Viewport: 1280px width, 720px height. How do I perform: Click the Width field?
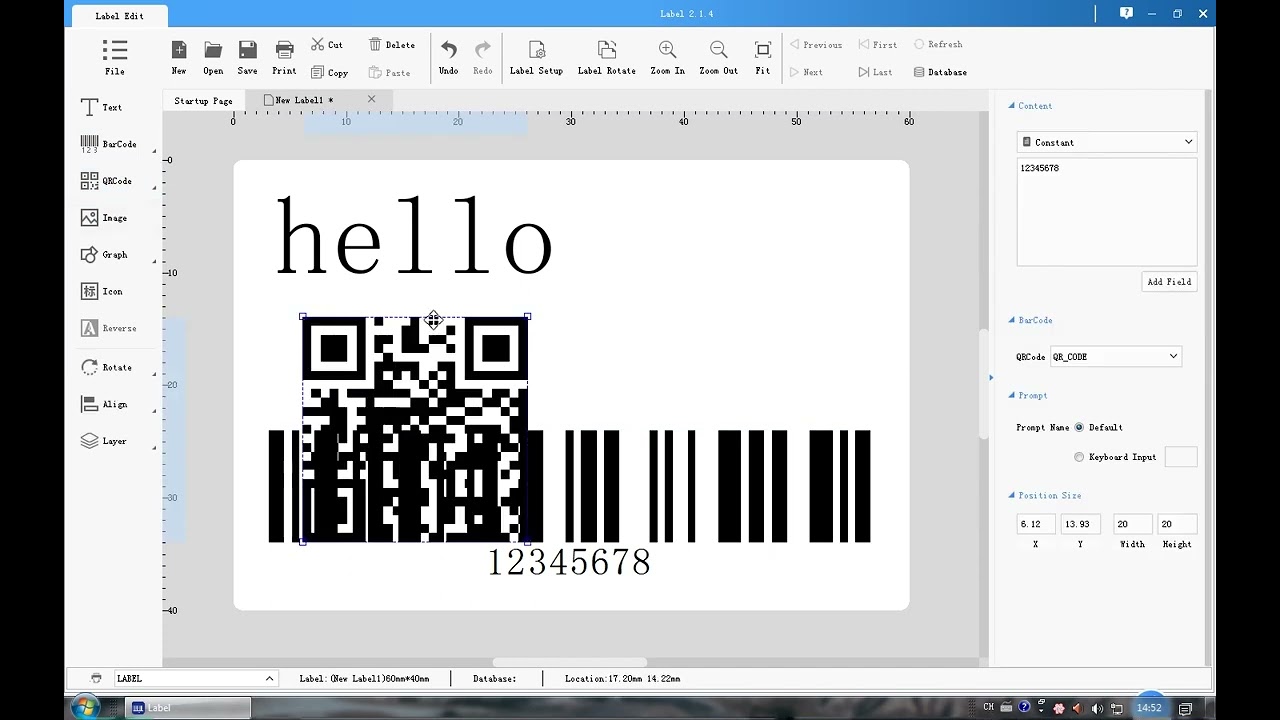1132,524
